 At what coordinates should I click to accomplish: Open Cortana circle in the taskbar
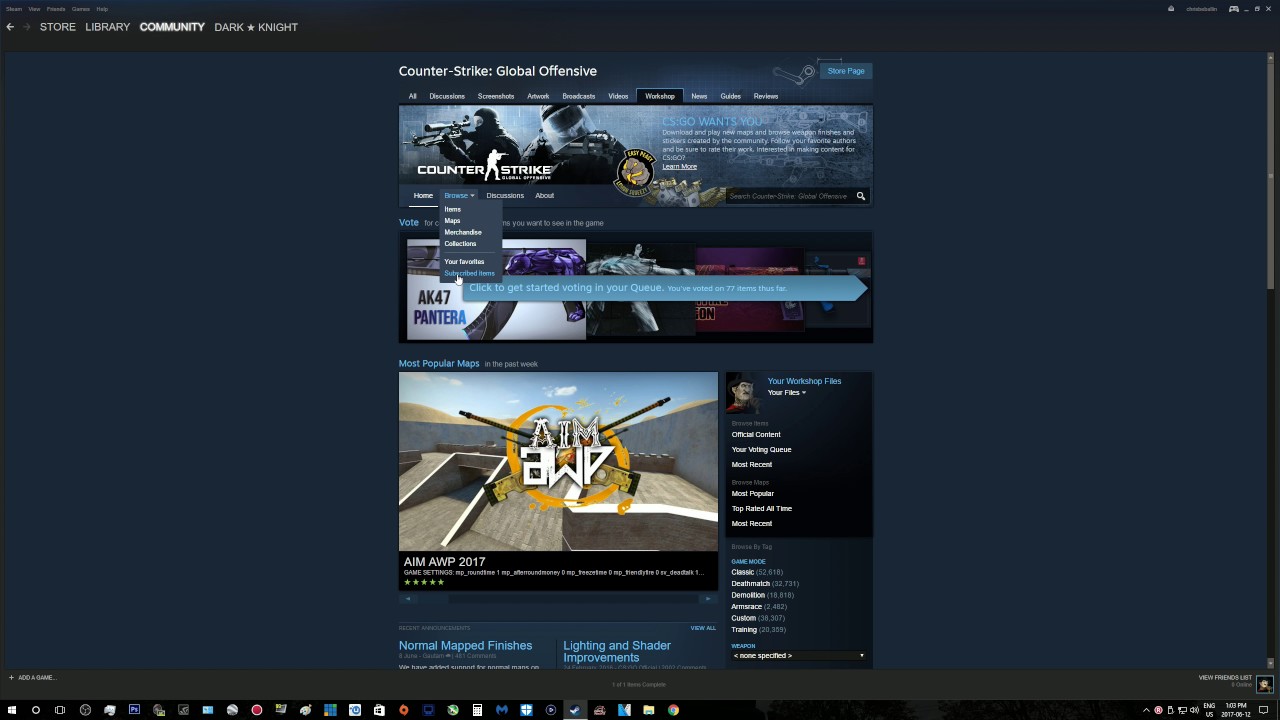click(x=35, y=710)
